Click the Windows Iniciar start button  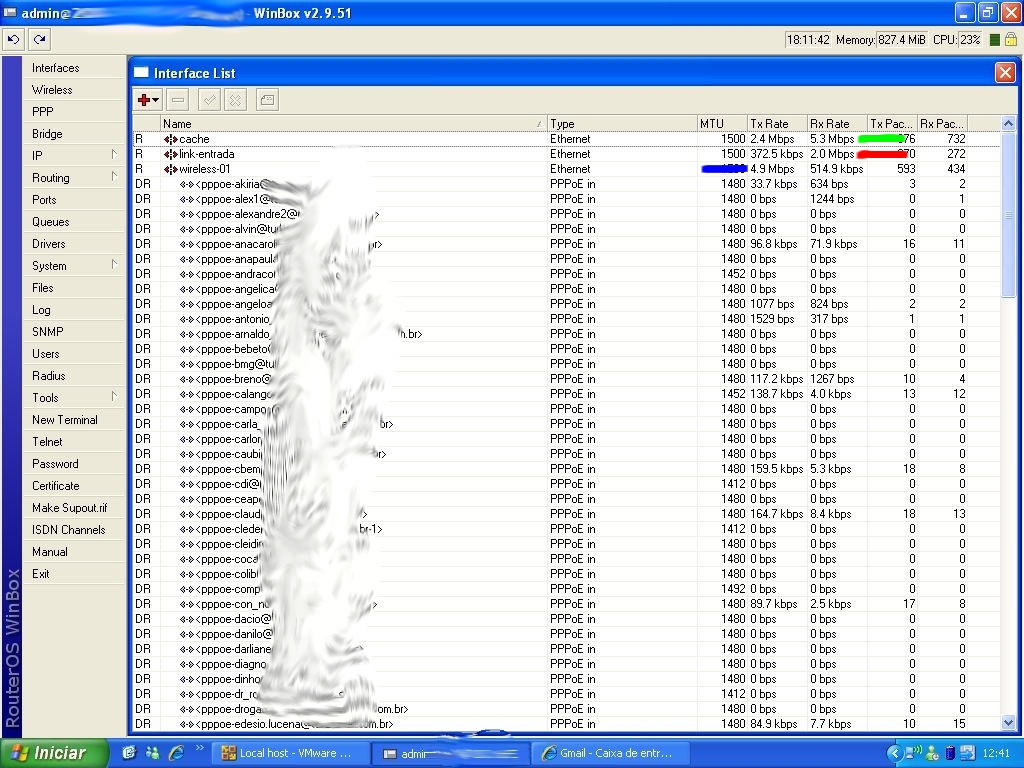54,753
